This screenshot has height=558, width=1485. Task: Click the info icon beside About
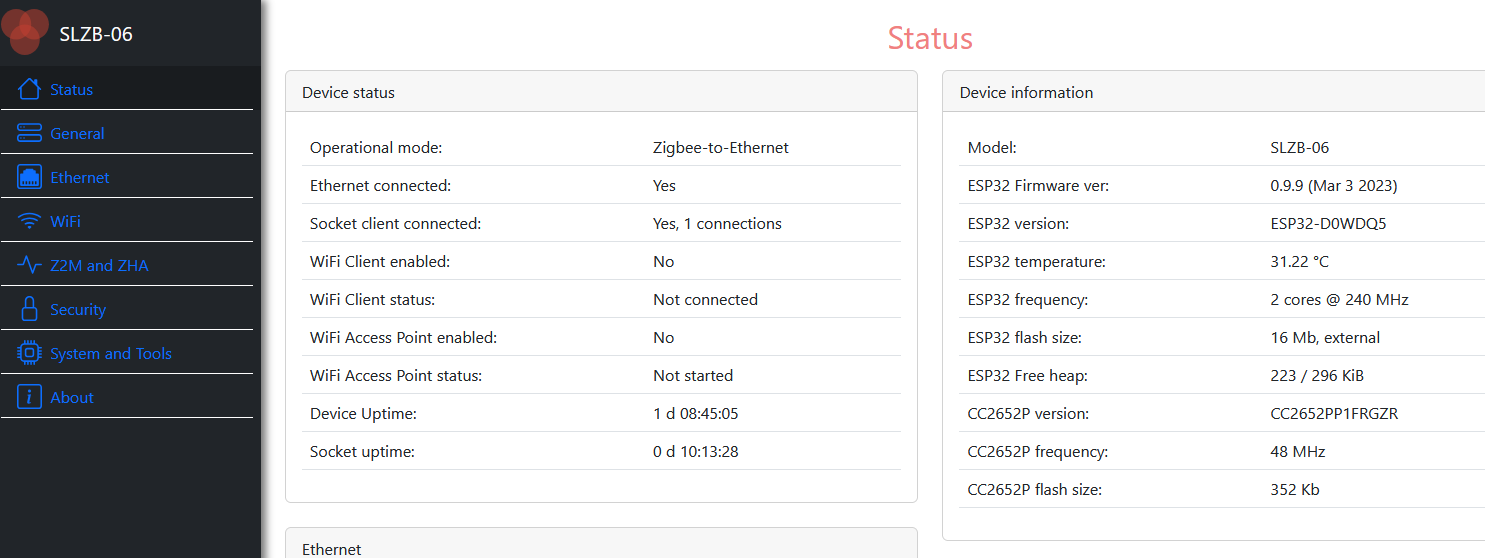click(30, 397)
